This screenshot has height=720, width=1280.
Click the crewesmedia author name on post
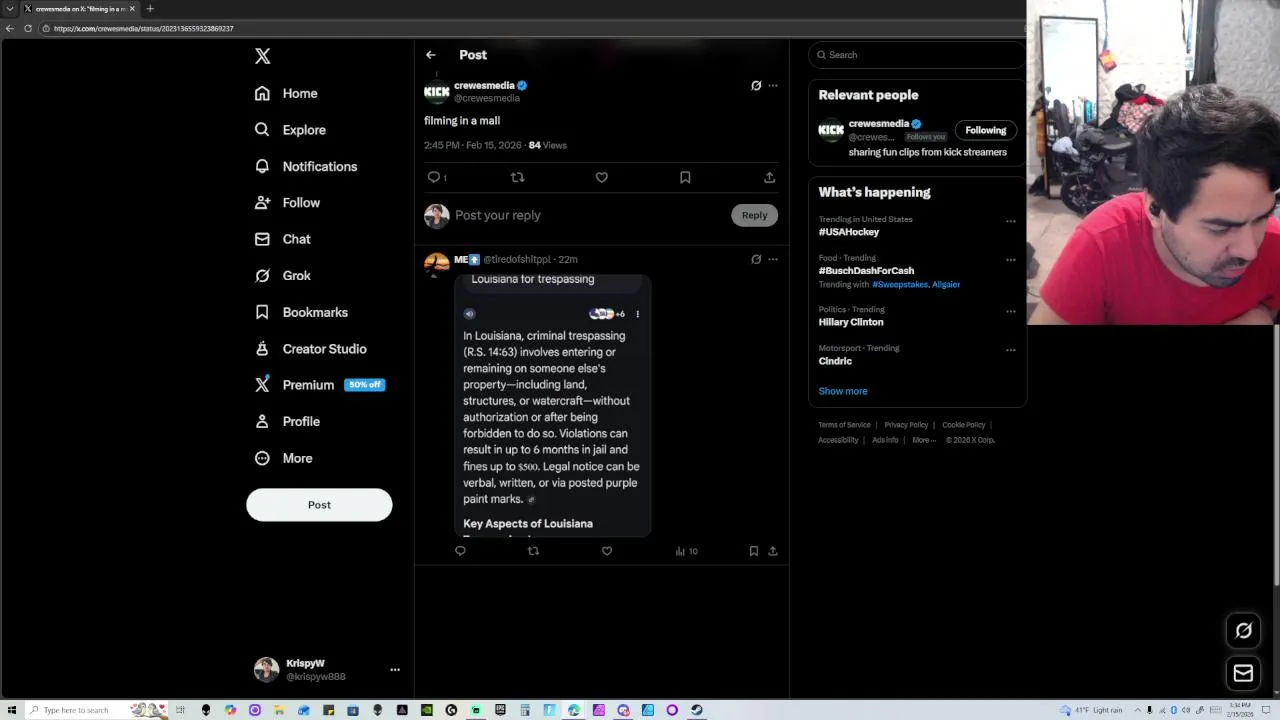click(484, 86)
